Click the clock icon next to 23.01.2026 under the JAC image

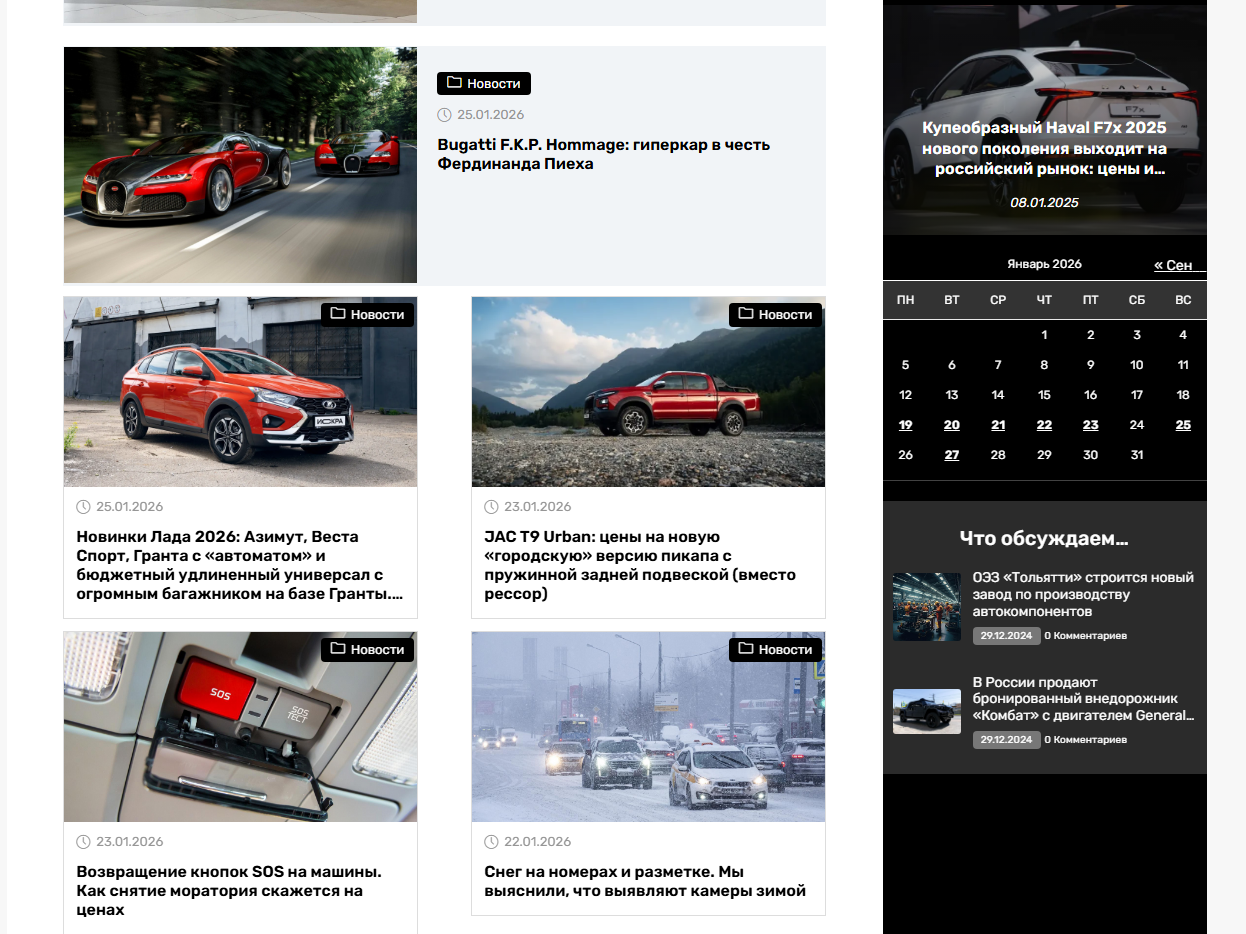[x=491, y=507]
